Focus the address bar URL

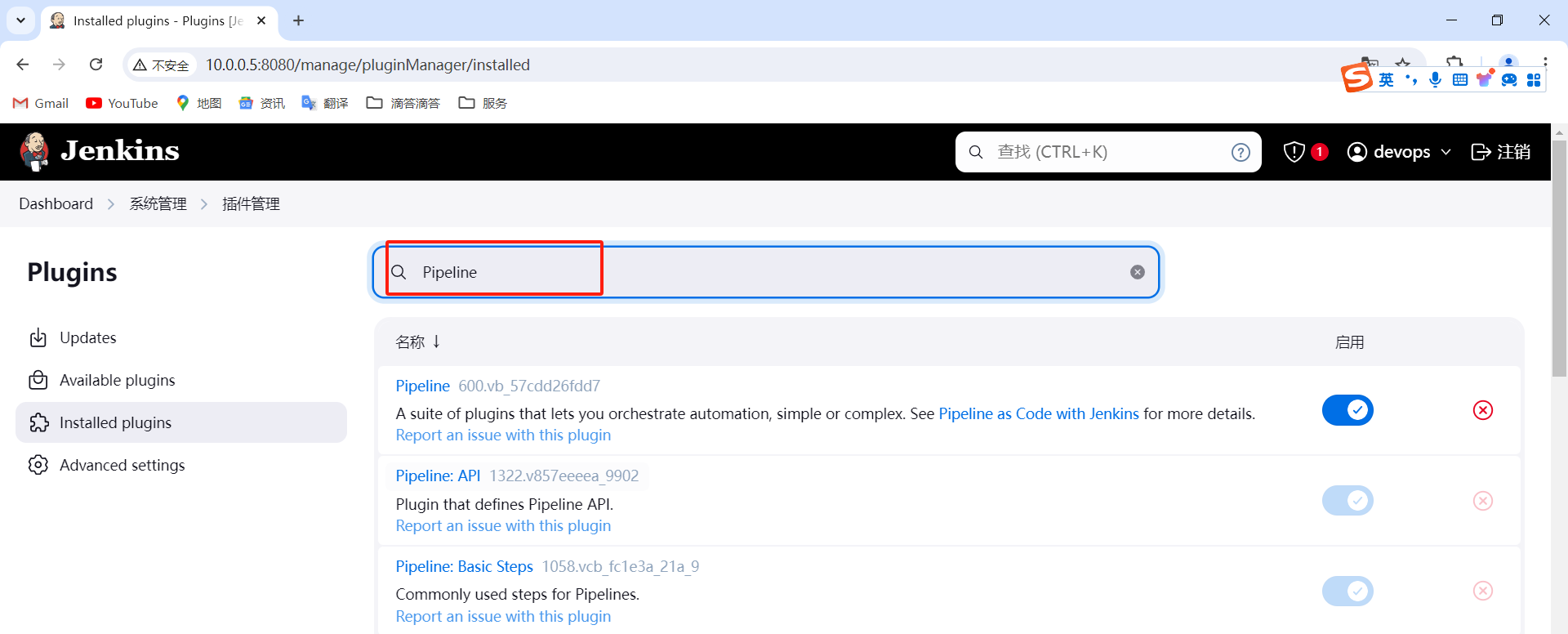point(367,65)
